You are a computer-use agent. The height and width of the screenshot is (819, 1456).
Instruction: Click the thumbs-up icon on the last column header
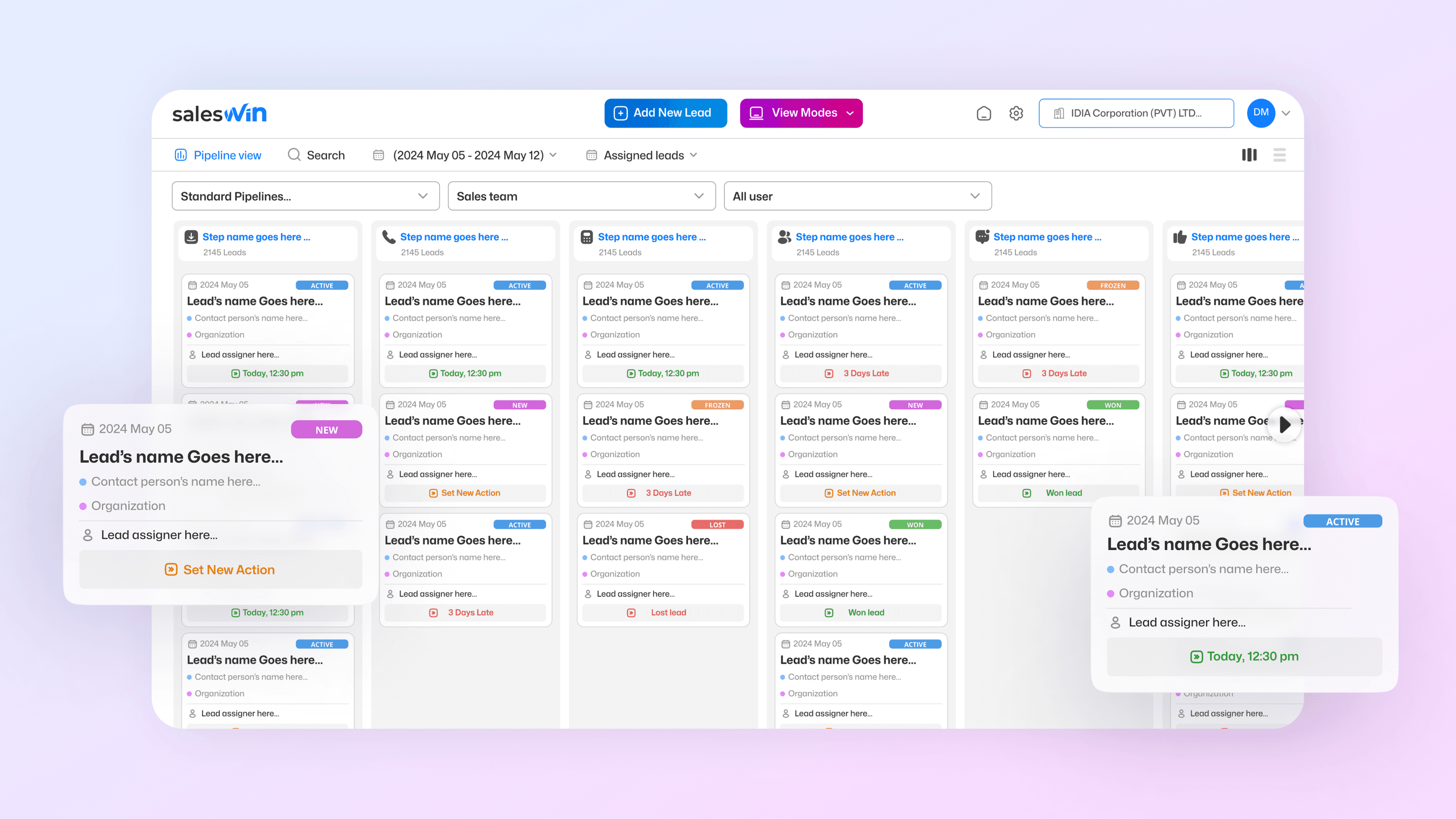1180,237
